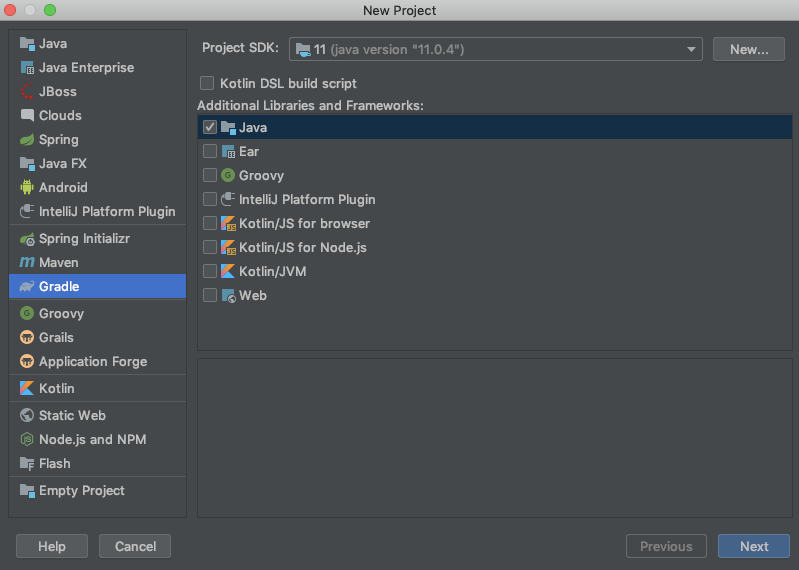Viewport: 799px width, 570px height.
Task: Click 'Kotlin/JVM' row text
Action: pos(273,272)
